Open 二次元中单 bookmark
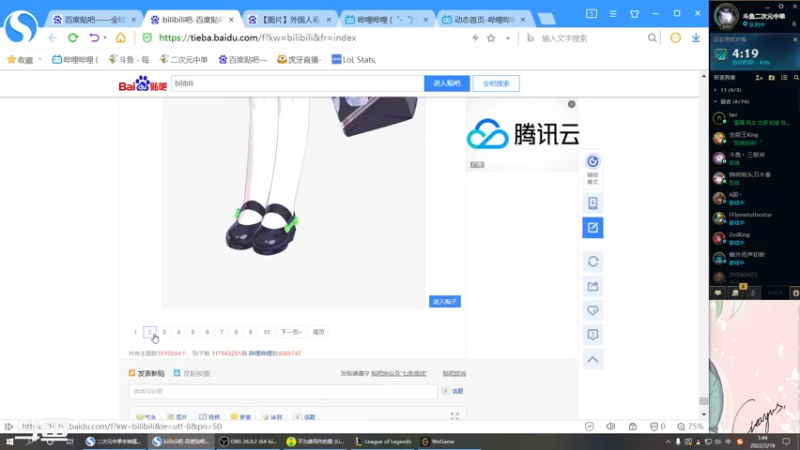 (184, 60)
